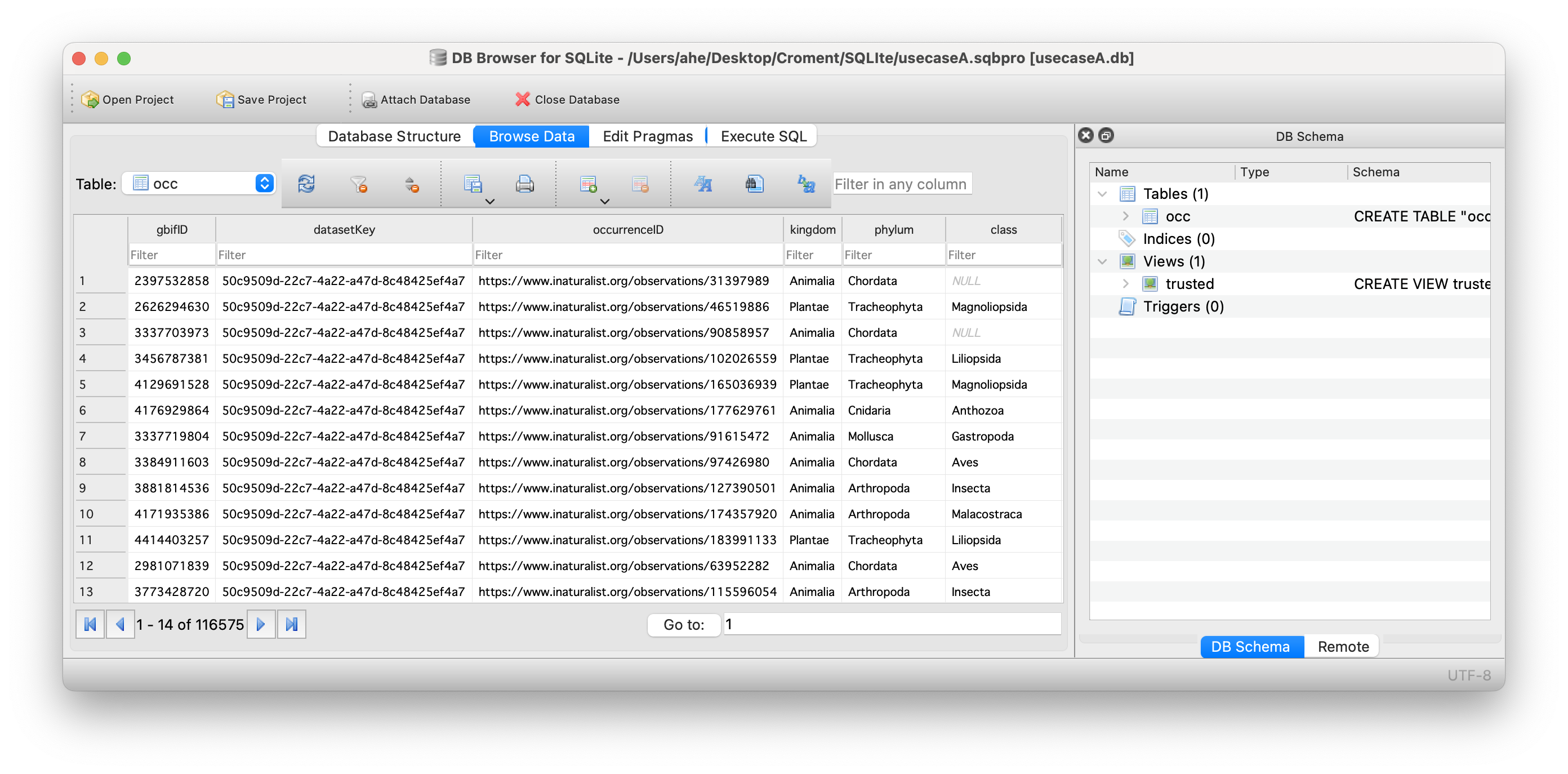Click the Save Project toolbar icon
This screenshot has height=774, width=1568.
pyautogui.click(x=225, y=99)
